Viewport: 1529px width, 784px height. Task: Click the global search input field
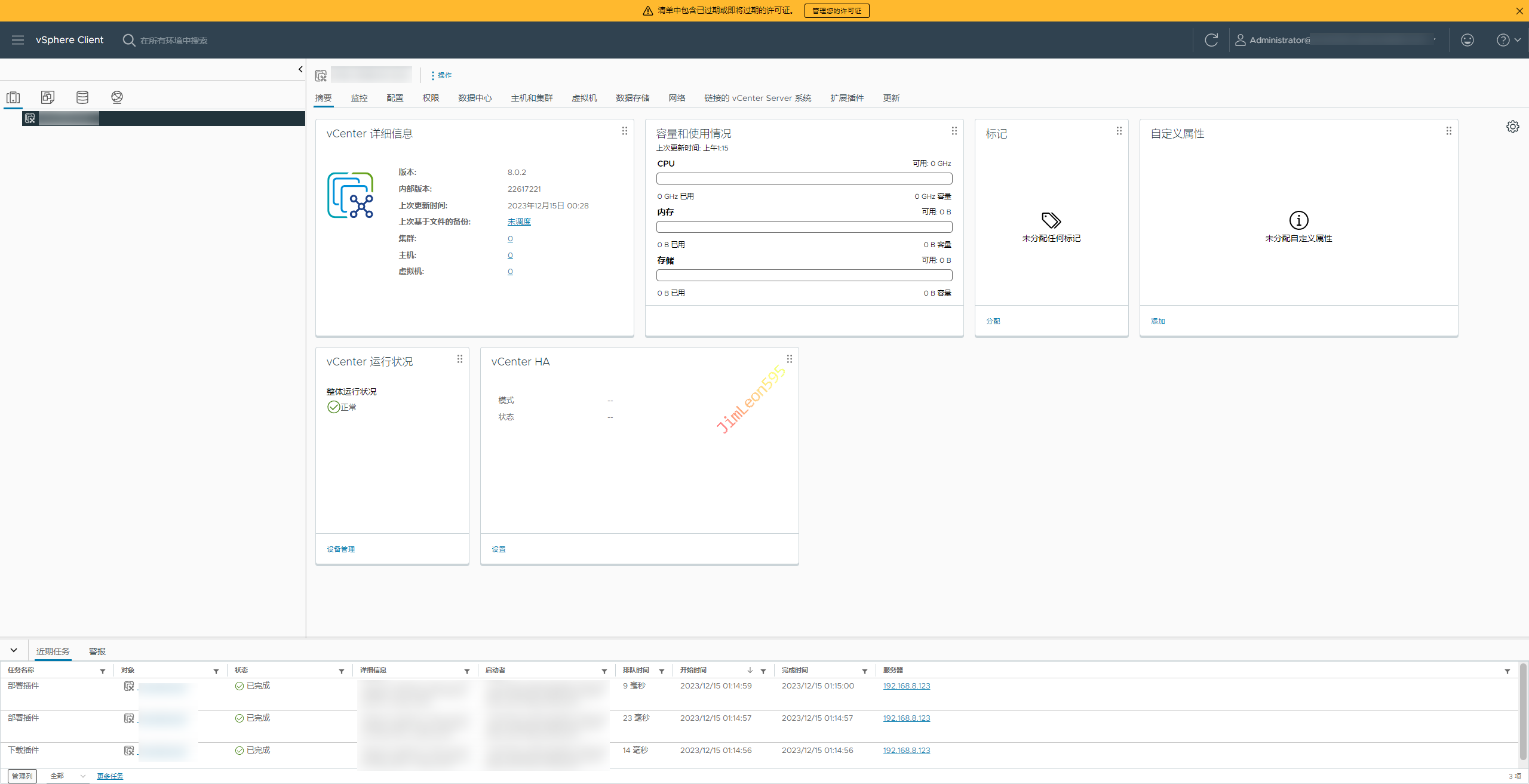coord(174,41)
